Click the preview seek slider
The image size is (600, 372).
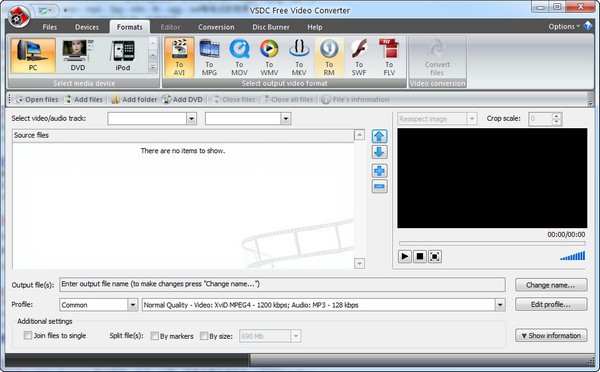(492, 243)
